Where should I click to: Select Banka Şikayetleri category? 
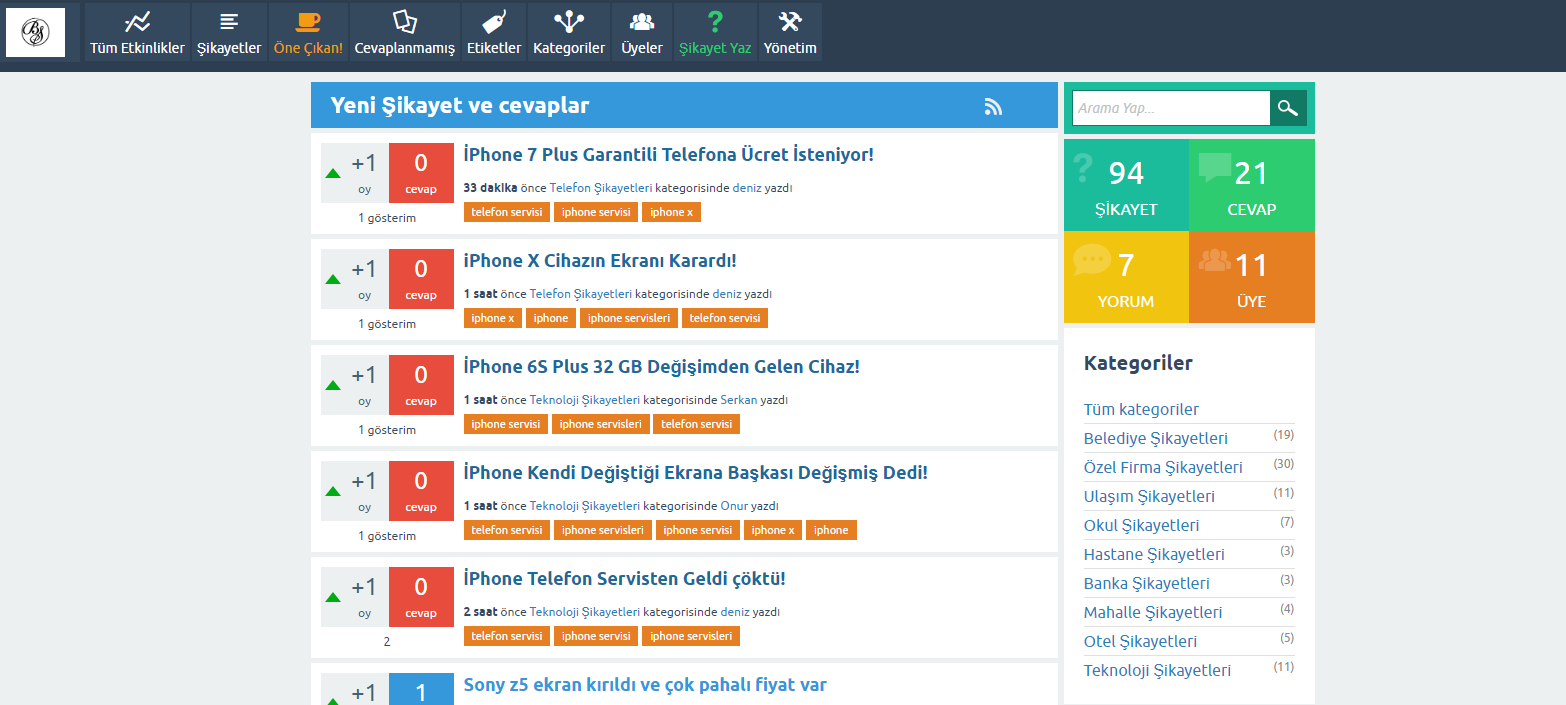[1147, 583]
